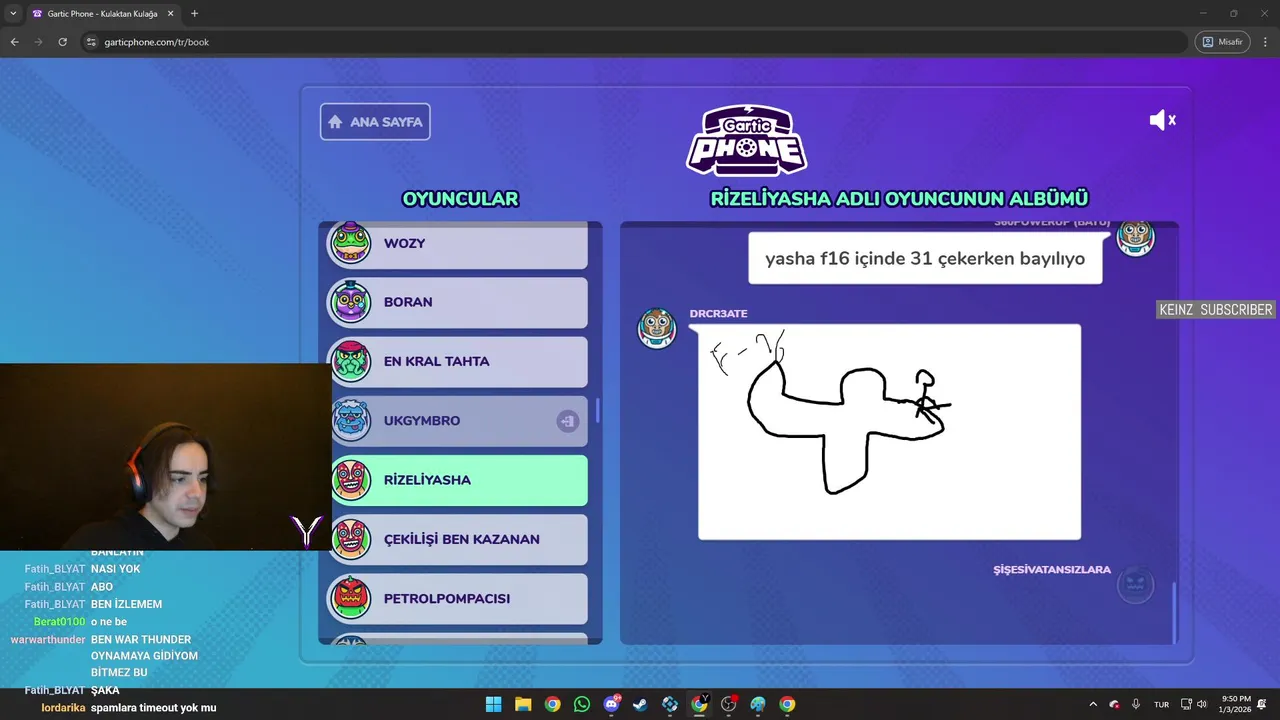Screen dimensions: 1280x720
Task: Open the Misafir guest profile button
Action: (1222, 42)
